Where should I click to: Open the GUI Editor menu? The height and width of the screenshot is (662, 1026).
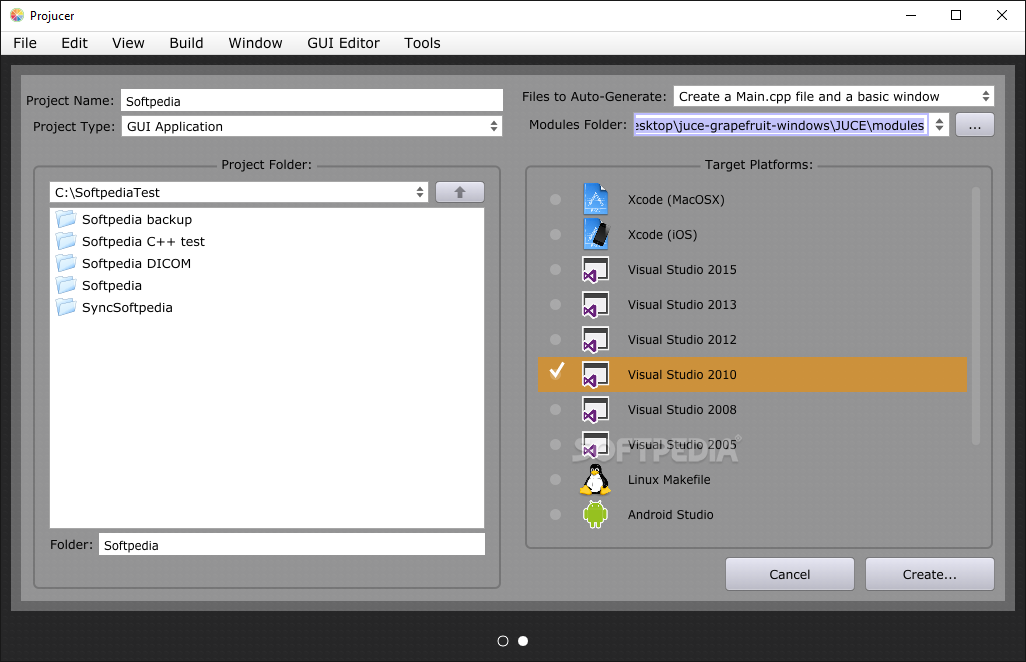click(x=344, y=43)
